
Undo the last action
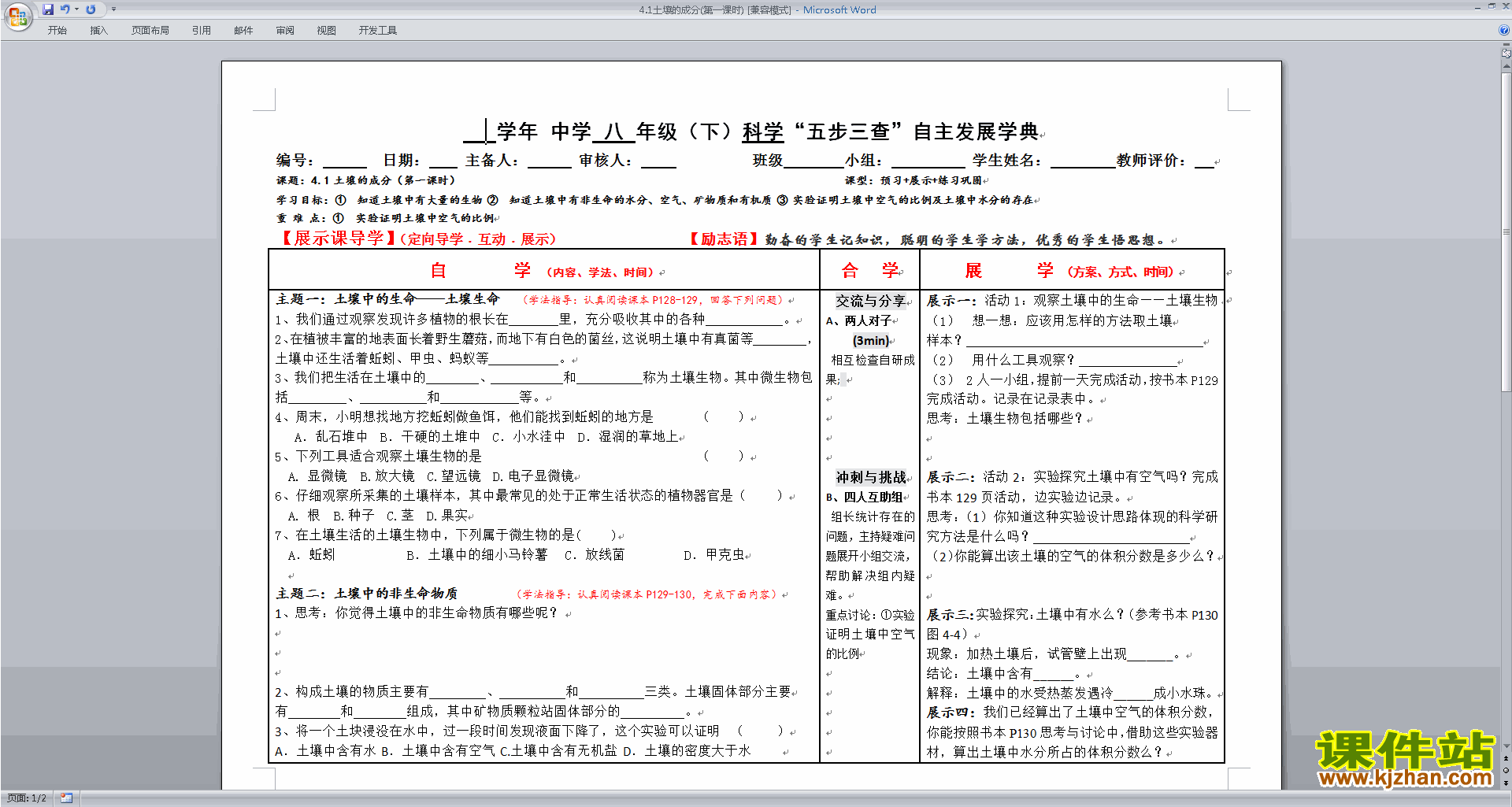tap(65, 9)
